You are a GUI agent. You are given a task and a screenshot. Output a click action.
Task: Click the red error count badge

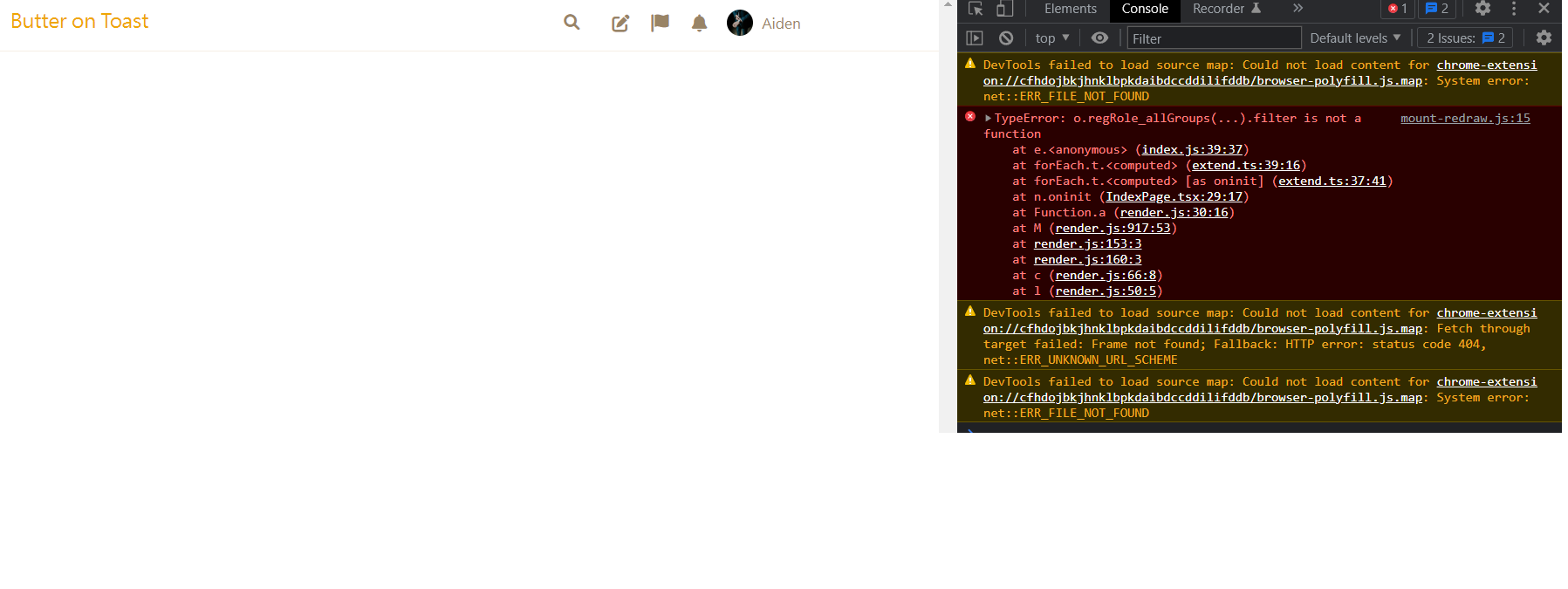[x=1398, y=9]
